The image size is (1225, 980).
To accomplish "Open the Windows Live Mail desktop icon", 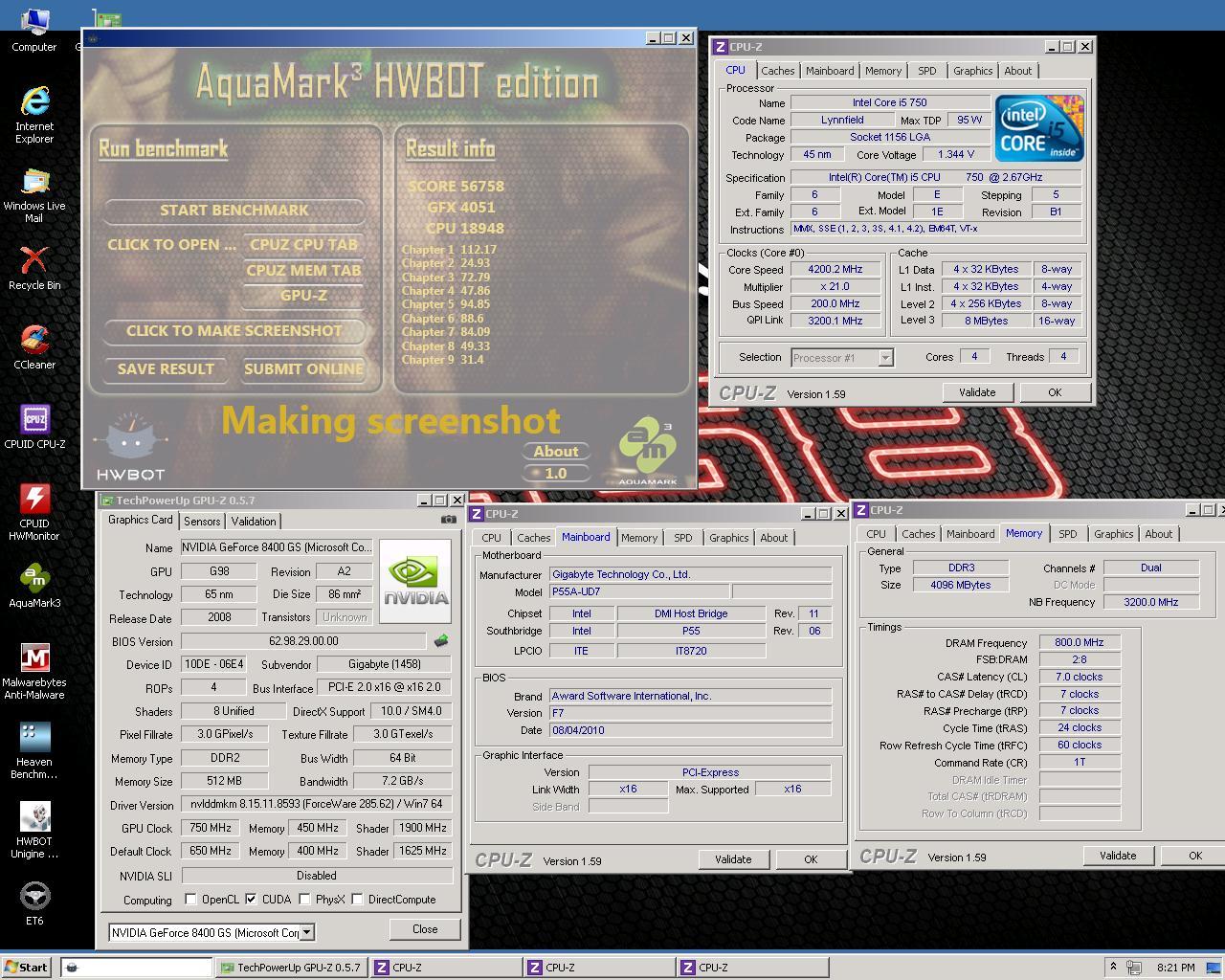I will pos(34,195).
